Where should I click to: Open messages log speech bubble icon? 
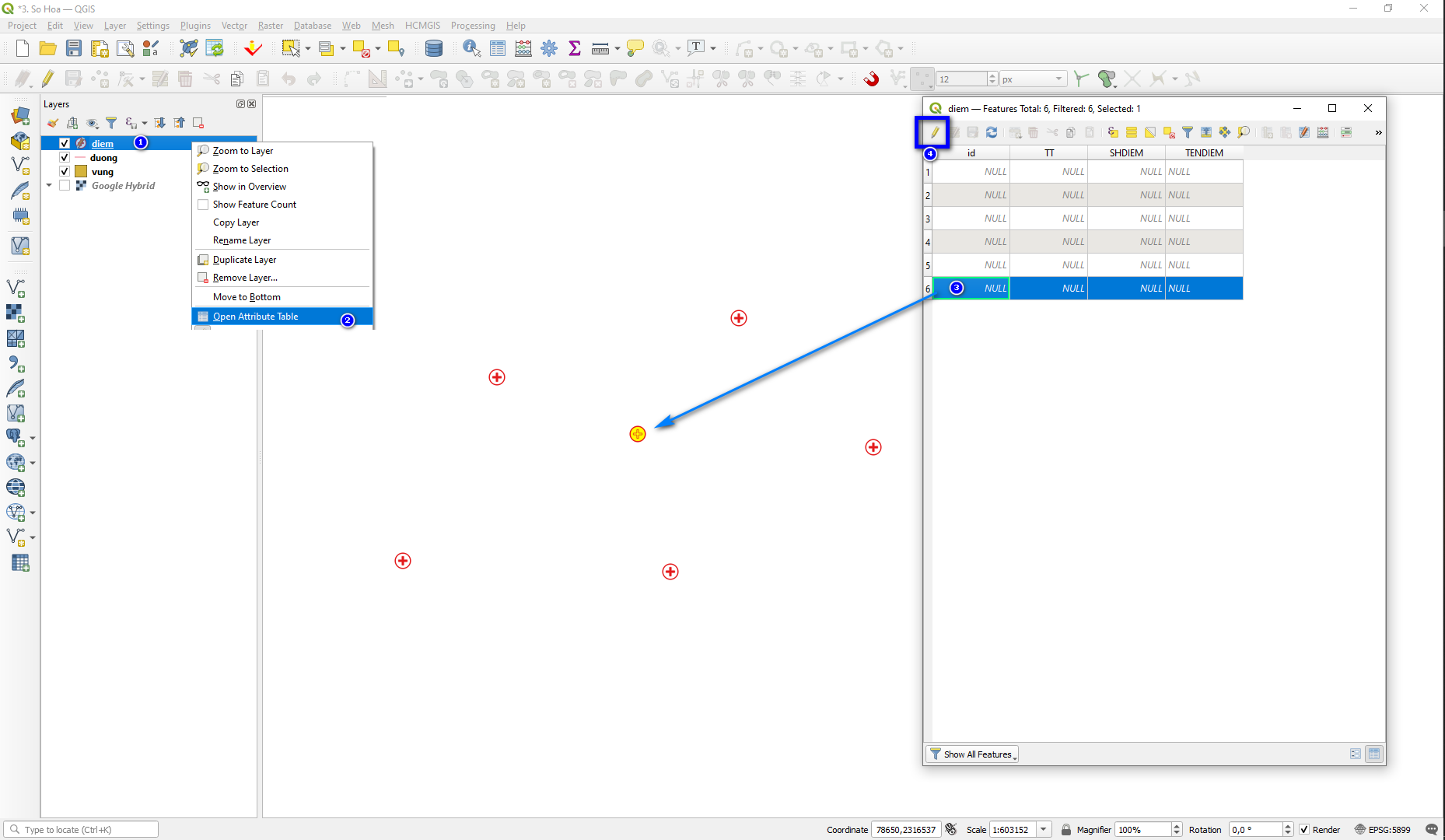tap(1432, 830)
